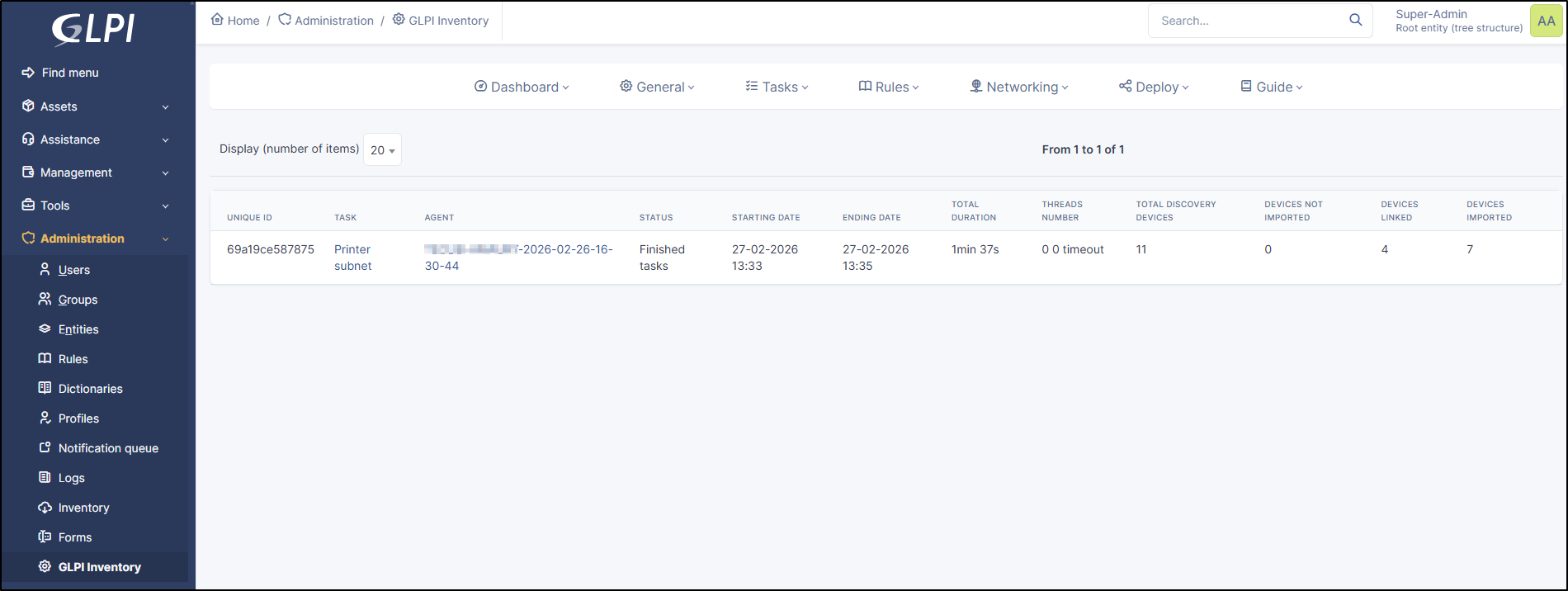Open the Deploy menu
This screenshot has height=591, width=1568.
coord(1154,87)
